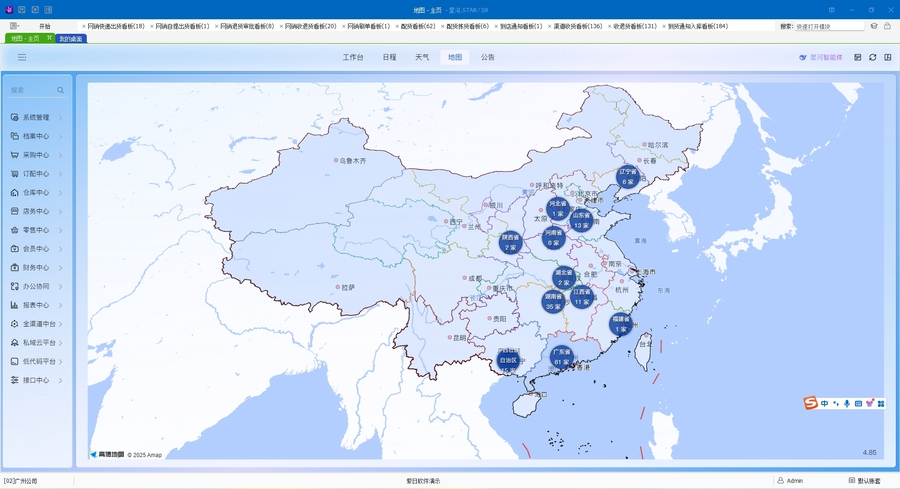Viewport: 900px width, 489px height.
Task: Click the search icon in title bar
Action: 35,10
